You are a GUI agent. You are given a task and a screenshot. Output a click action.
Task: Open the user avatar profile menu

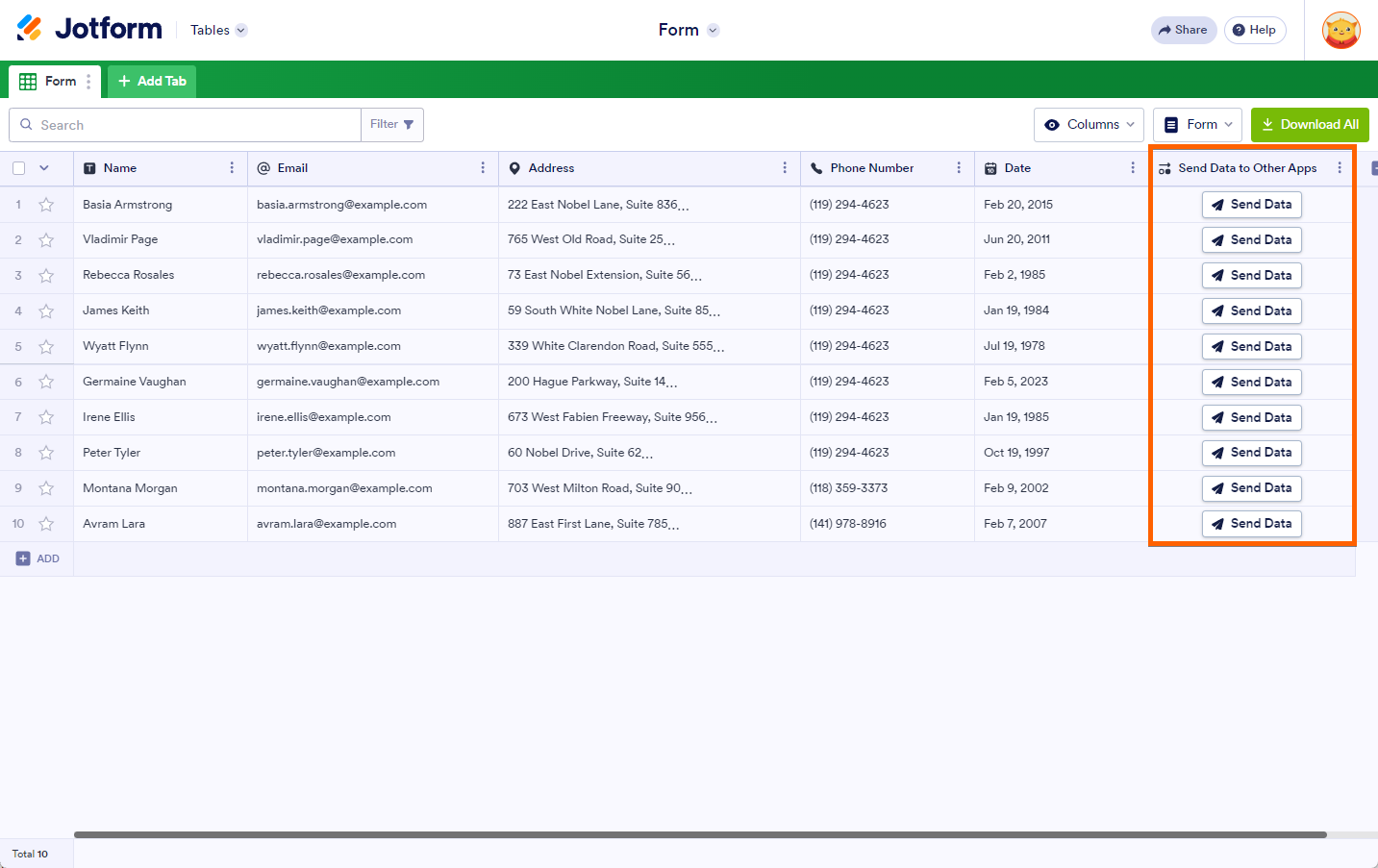[x=1340, y=31]
